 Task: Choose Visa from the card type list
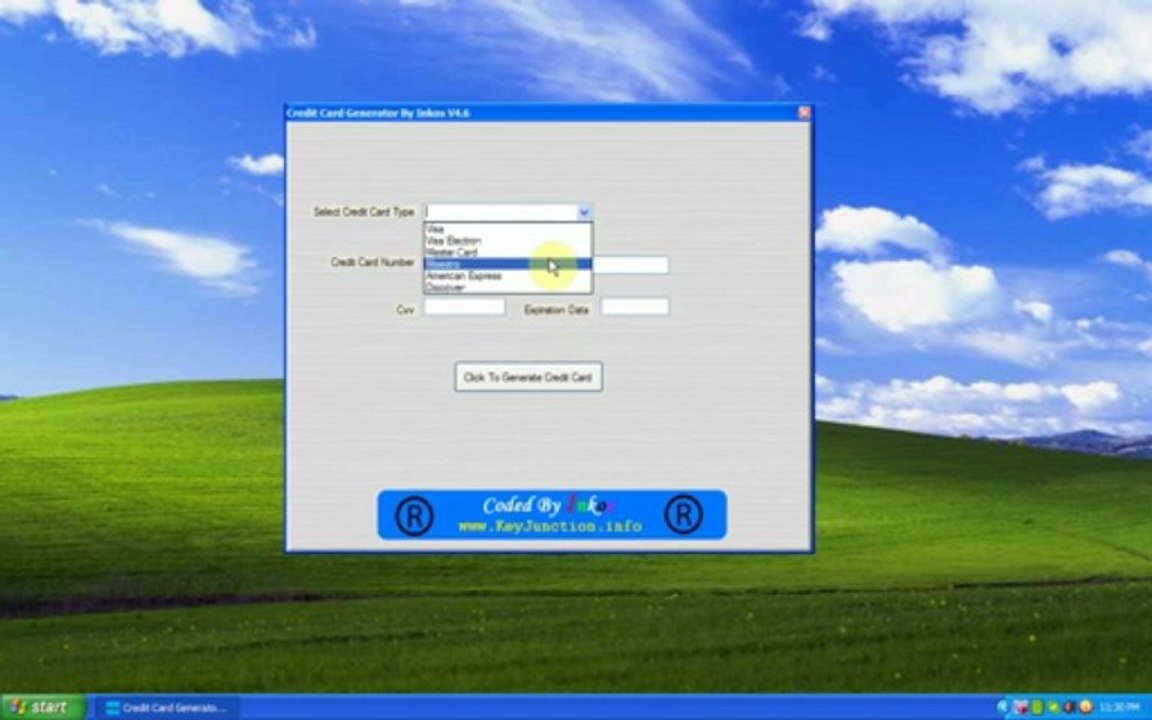[508, 228]
